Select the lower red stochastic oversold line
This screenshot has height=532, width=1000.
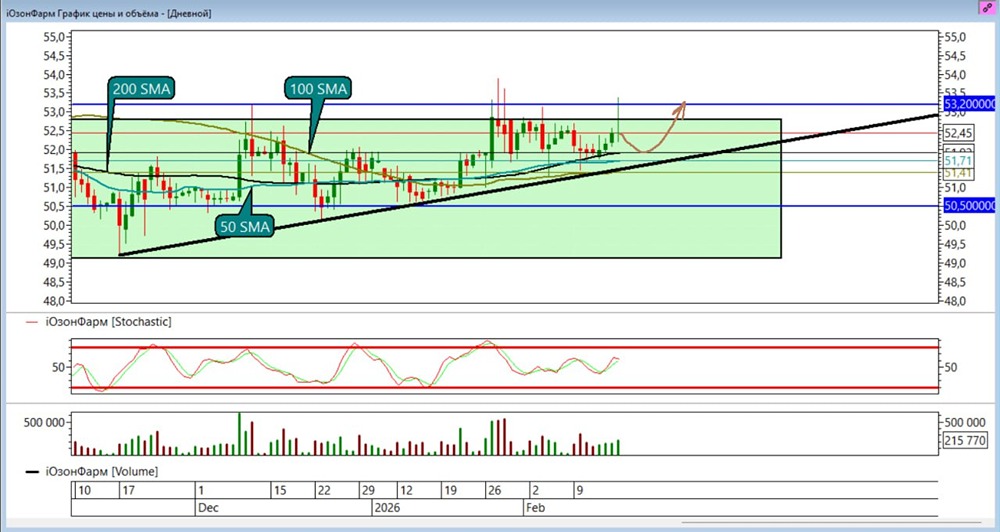coord(504,388)
